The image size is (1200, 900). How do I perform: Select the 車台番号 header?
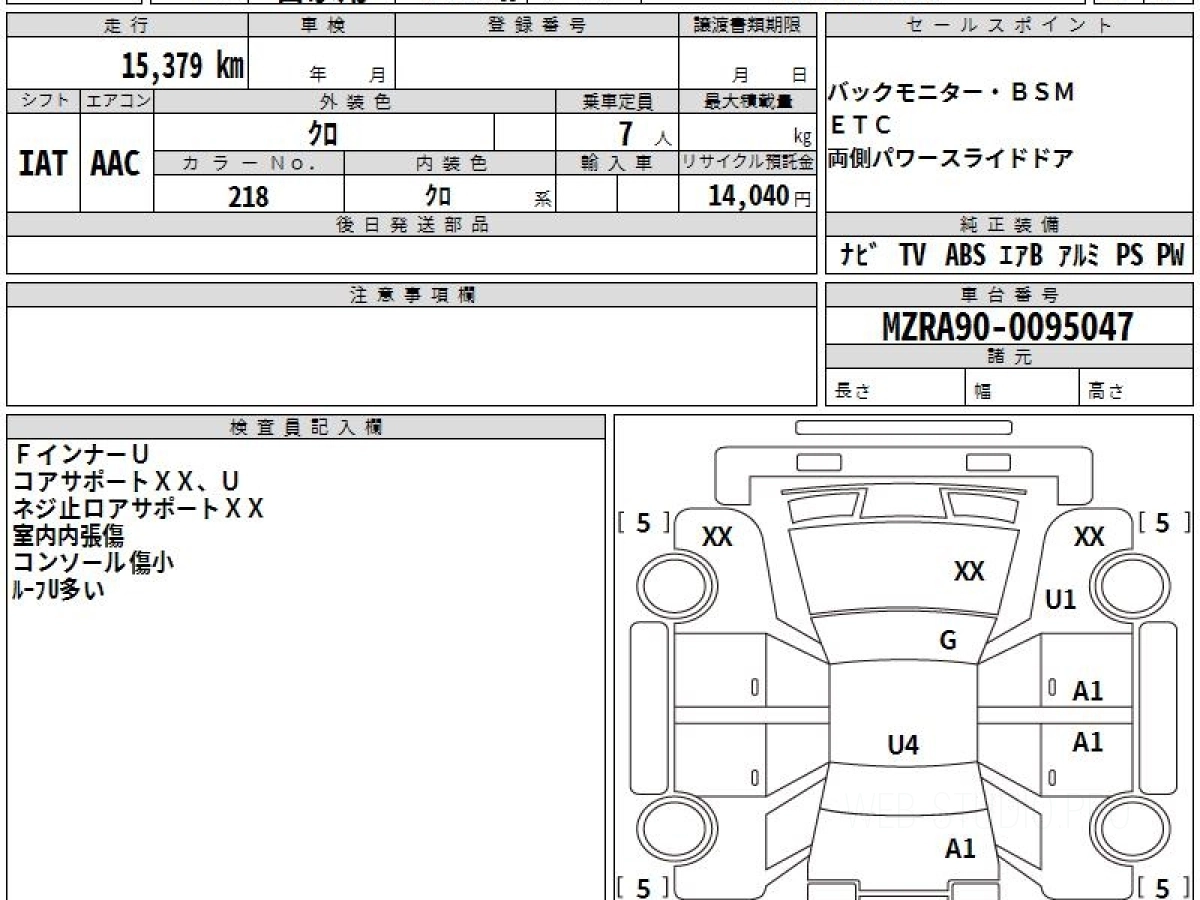pyautogui.click(x=1009, y=295)
